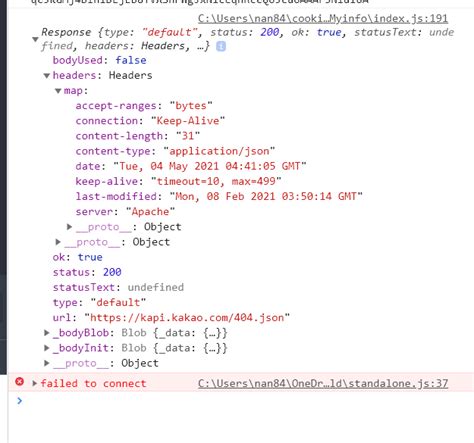Collapse the map: node
474x443 pixels.
(58, 91)
